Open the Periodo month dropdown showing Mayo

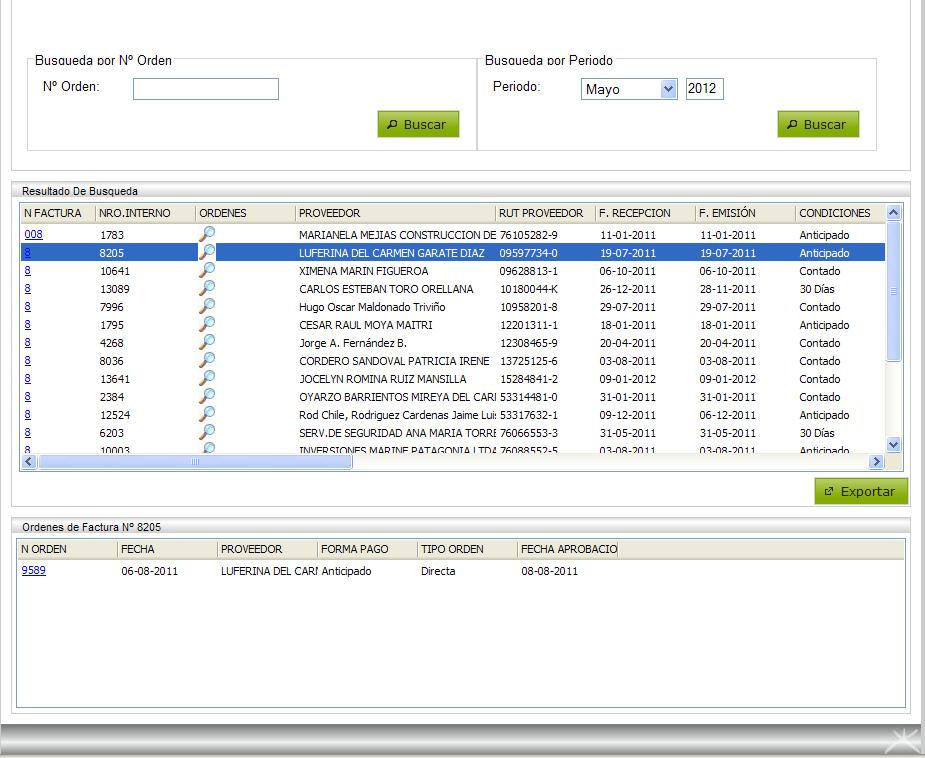pos(629,89)
